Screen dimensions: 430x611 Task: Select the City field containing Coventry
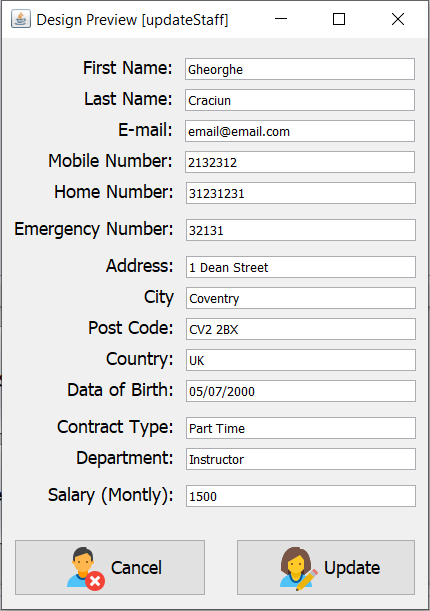point(301,298)
